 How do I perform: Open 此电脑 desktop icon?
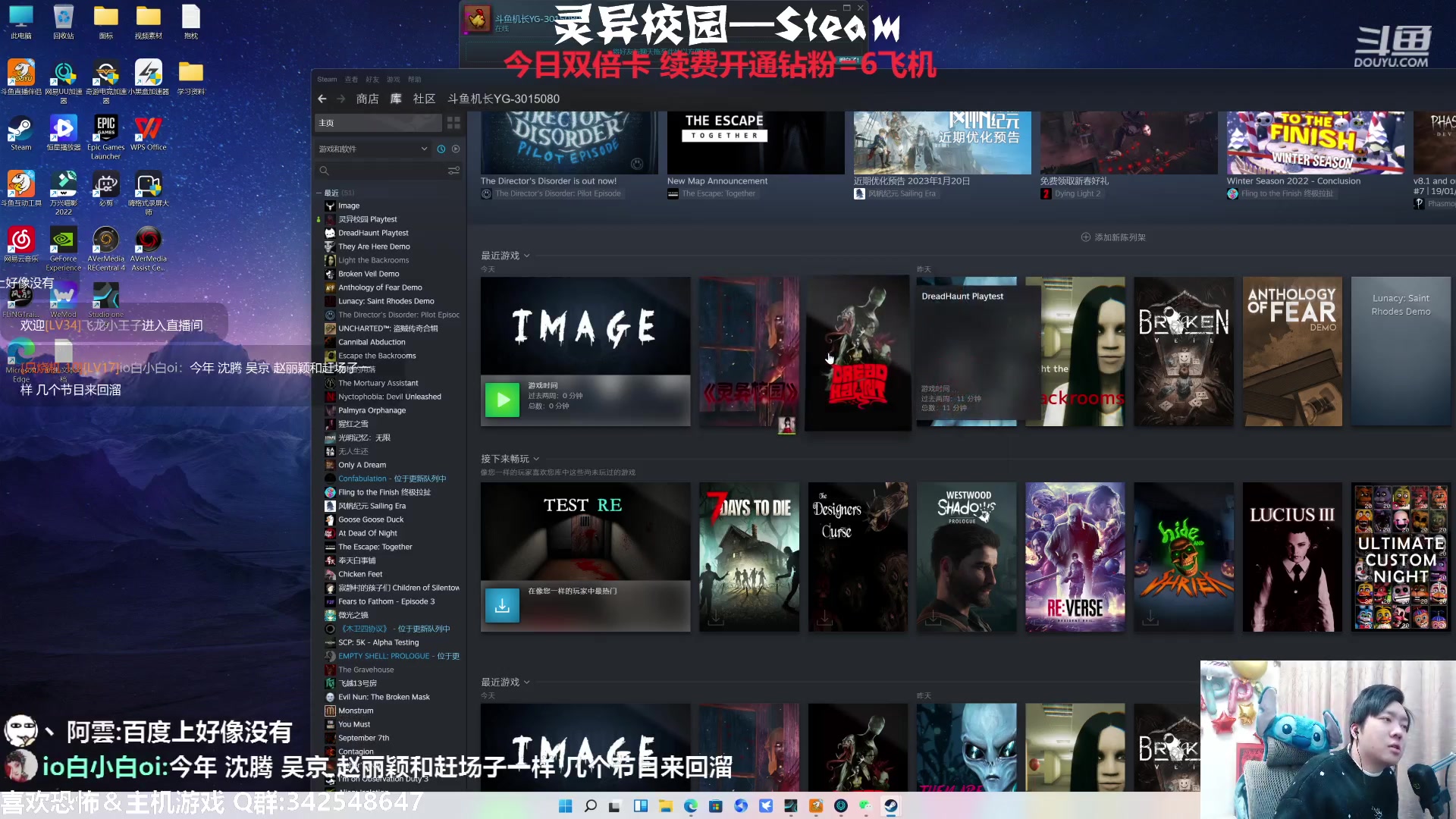[x=21, y=21]
